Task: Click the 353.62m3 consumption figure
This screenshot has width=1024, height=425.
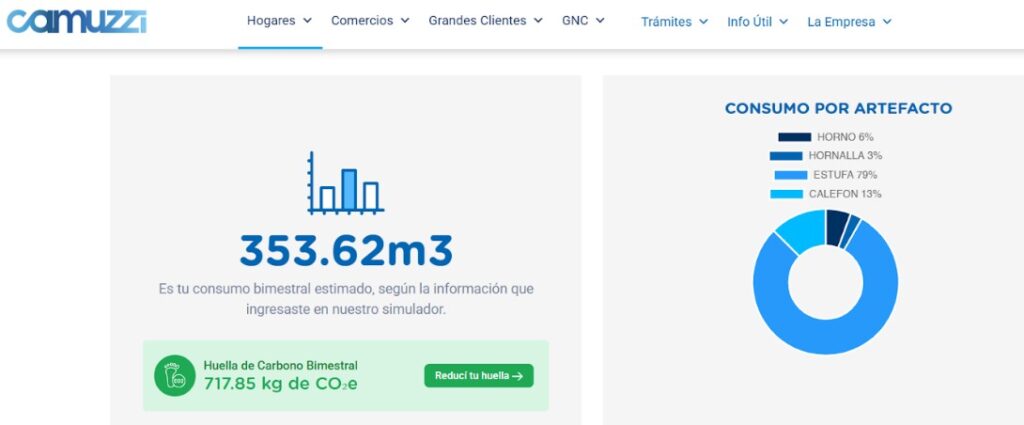Action: tap(346, 251)
